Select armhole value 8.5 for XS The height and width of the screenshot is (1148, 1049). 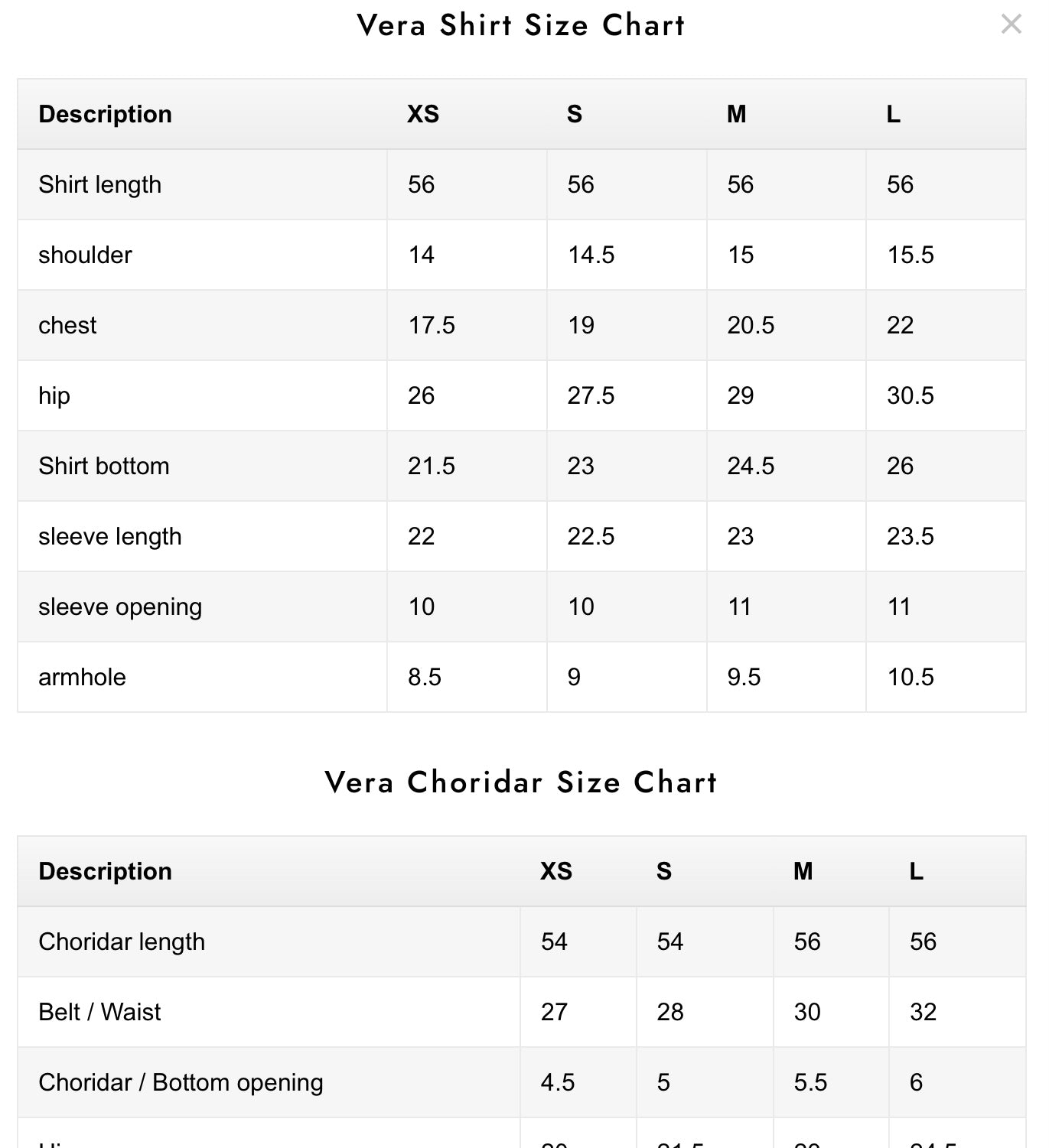(424, 677)
